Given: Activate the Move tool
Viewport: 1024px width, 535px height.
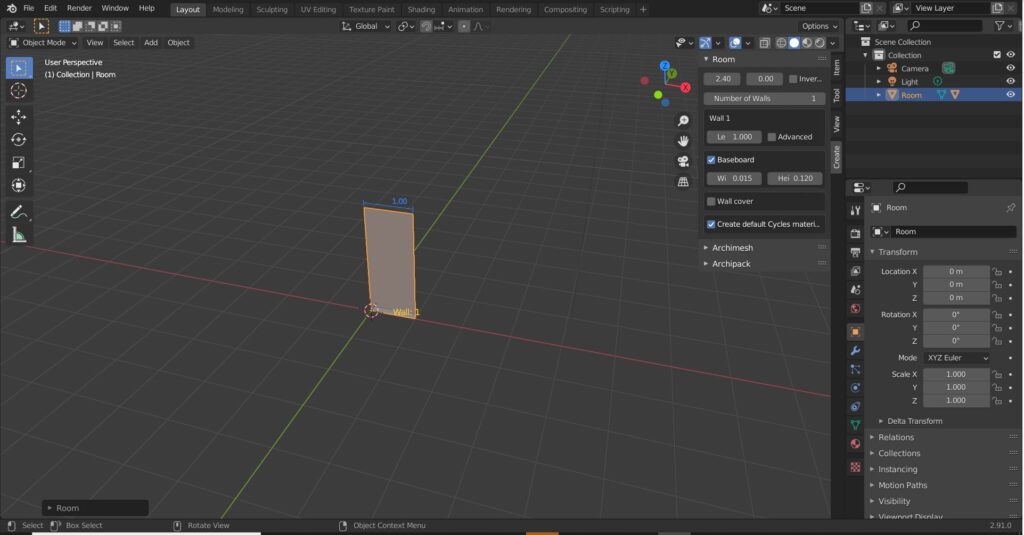Looking at the screenshot, I should tap(18, 117).
